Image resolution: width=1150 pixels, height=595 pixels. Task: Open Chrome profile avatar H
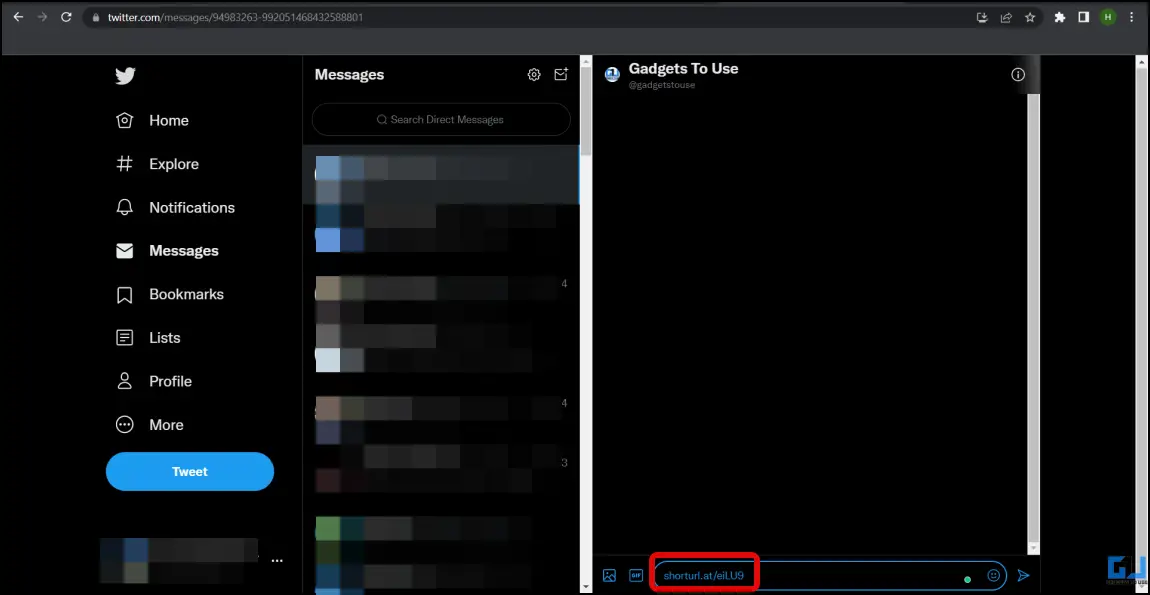1107,17
